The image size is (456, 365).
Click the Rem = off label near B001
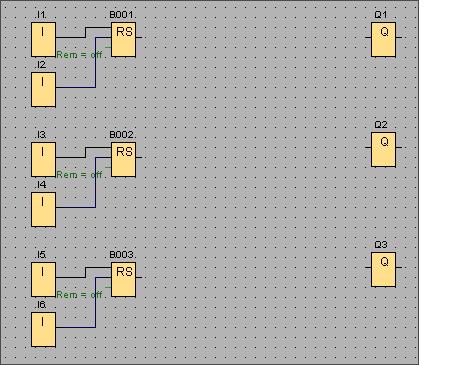(79, 55)
